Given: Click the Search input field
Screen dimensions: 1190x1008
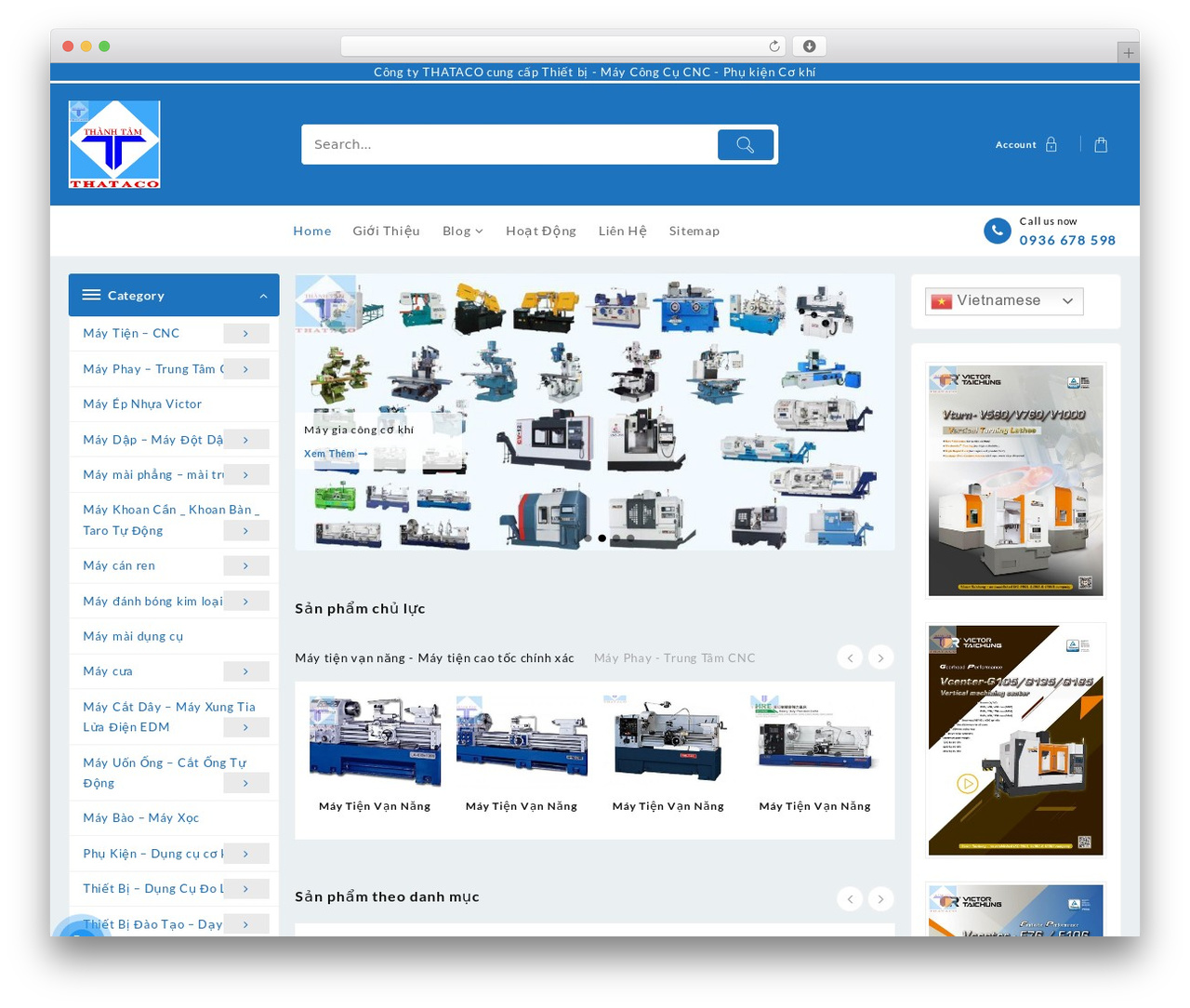Looking at the screenshot, I should point(509,144).
